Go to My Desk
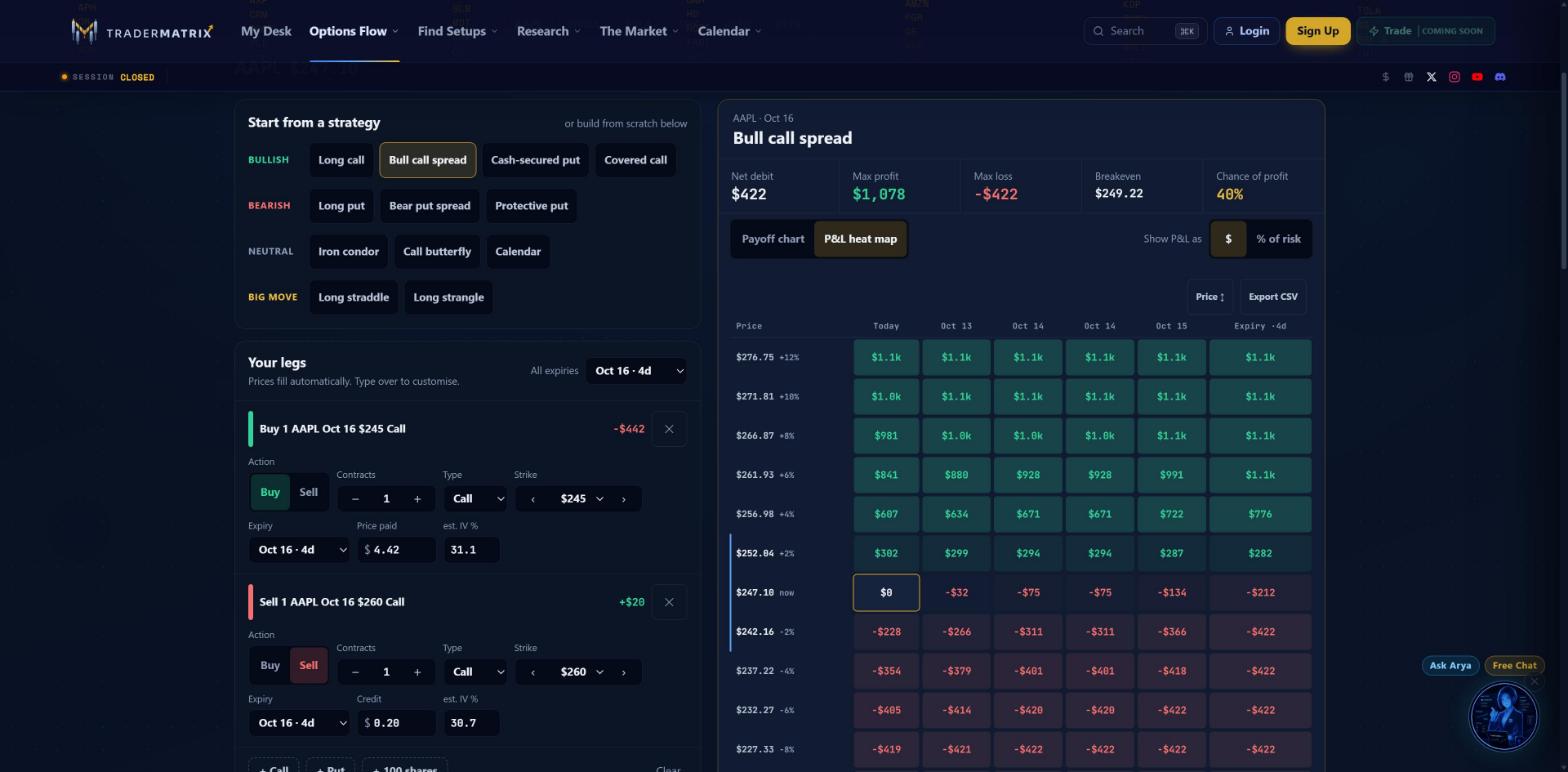1568x772 pixels. [266, 31]
